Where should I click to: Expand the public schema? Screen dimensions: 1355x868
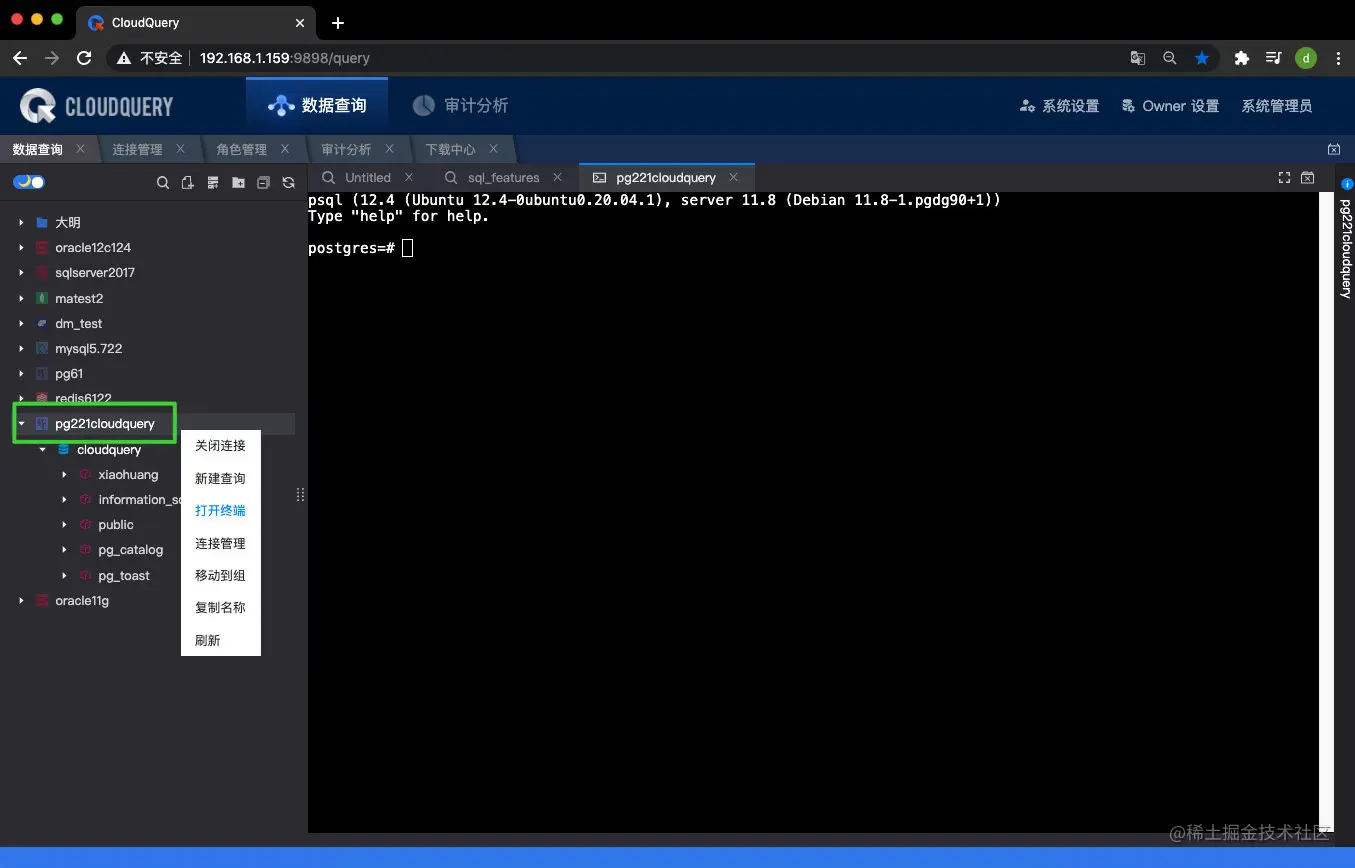click(65, 524)
